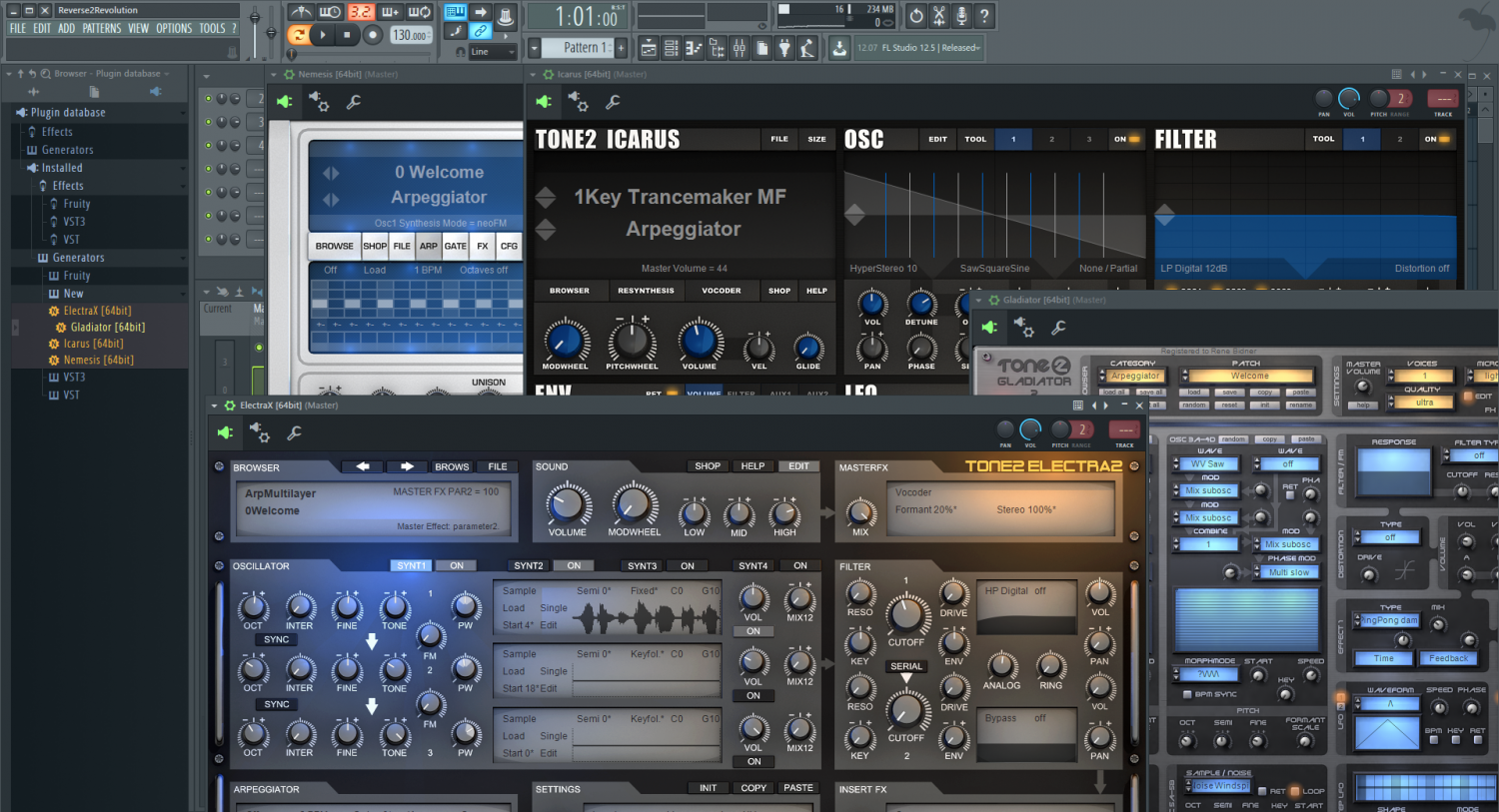
Task: Click the ElectraX plugin gear options icon
Action: [x=260, y=432]
